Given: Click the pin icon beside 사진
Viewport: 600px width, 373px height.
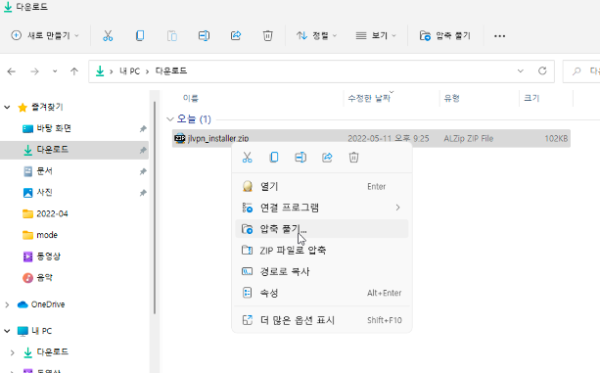Looking at the screenshot, I should point(143,193).
